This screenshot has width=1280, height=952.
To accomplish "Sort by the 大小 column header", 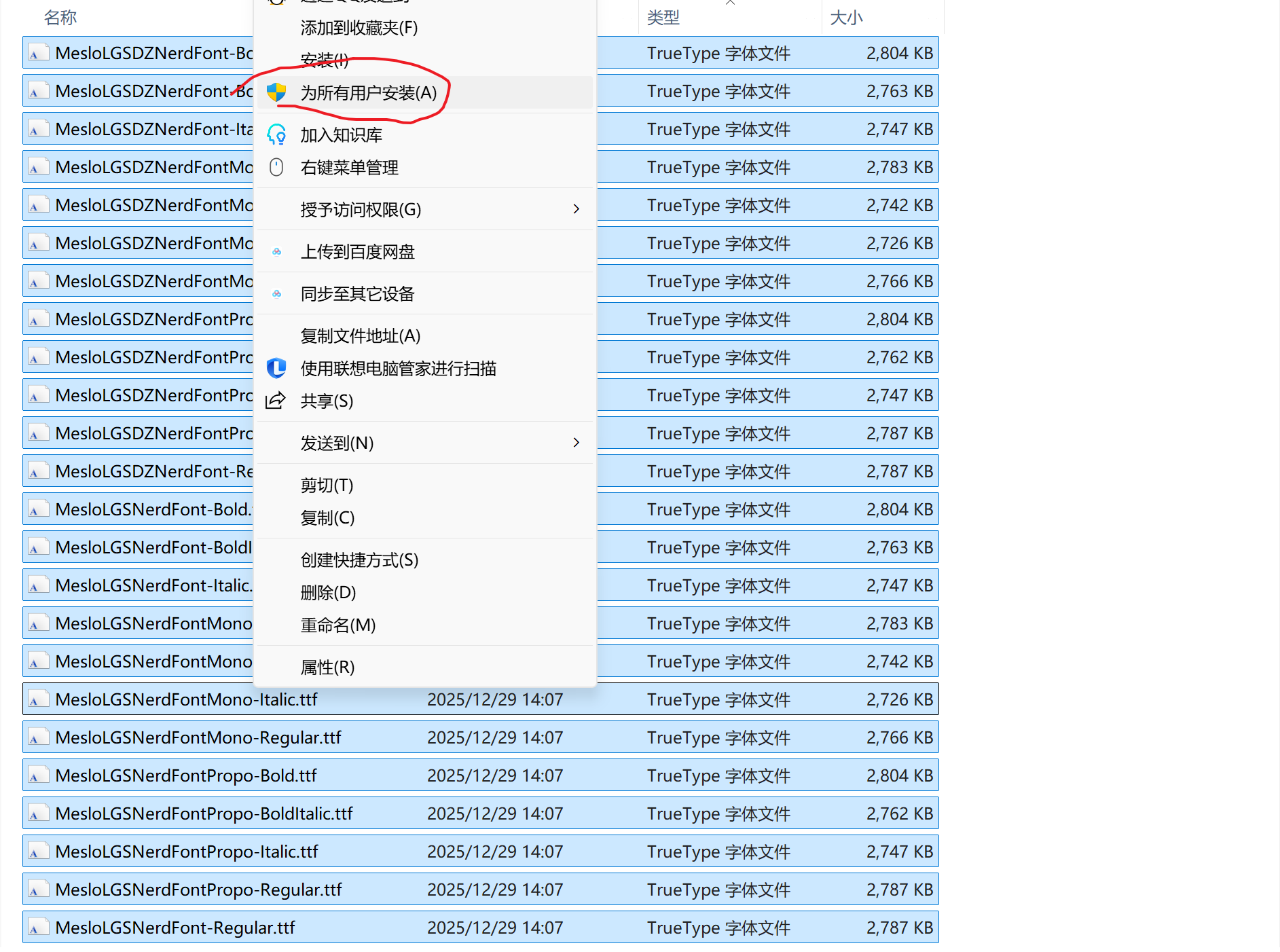I will [x=845, y=18].
